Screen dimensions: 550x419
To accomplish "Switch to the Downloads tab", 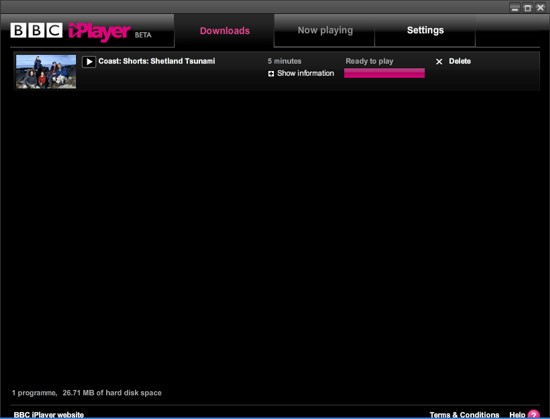I will pos(224,31).
